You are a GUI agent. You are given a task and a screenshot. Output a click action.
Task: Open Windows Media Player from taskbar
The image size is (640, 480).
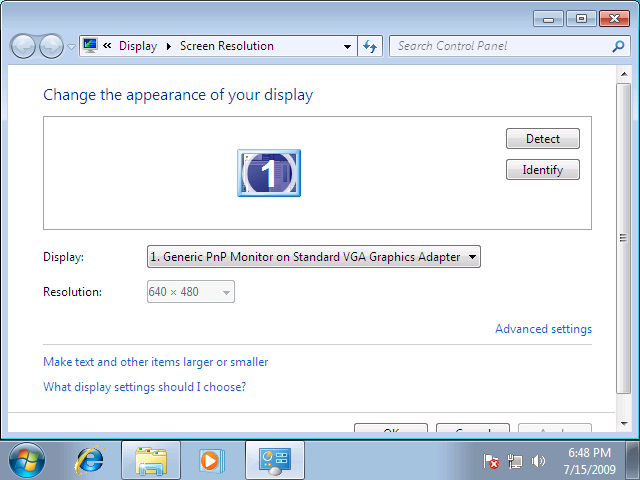[x=211, y=460]
